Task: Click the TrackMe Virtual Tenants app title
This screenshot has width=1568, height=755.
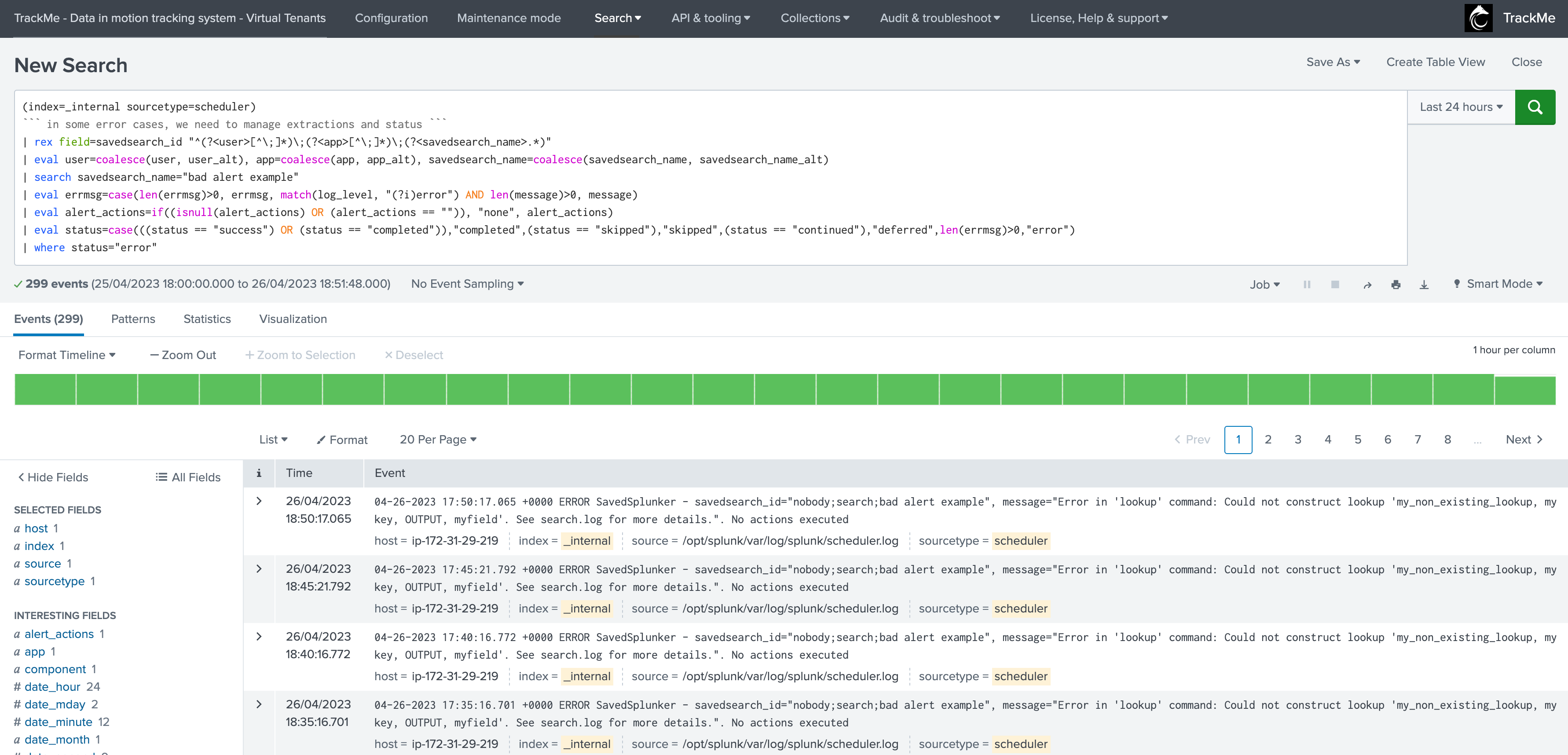Action: point(170,18)
